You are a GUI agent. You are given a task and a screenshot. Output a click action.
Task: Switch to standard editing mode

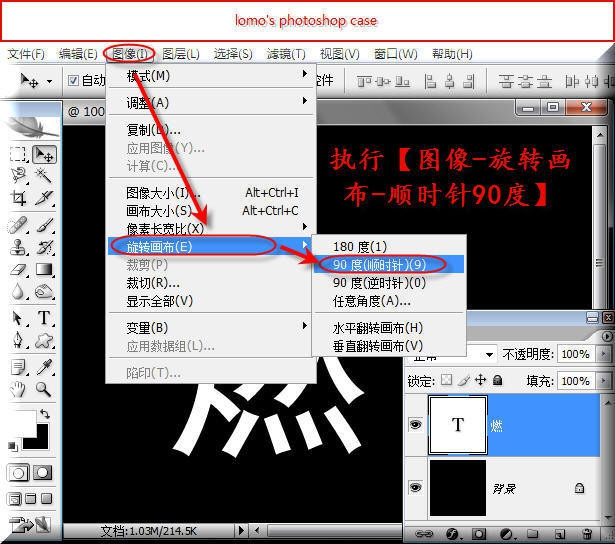point(18,473)
